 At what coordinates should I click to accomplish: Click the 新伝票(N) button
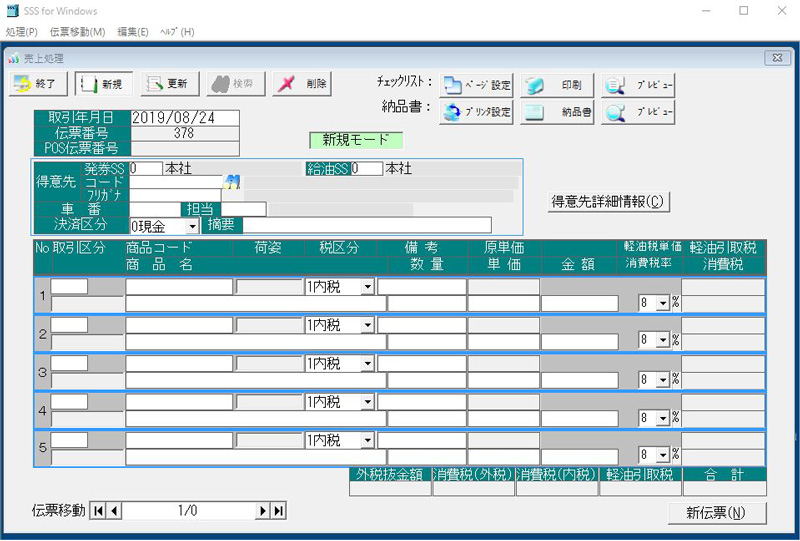tap(716, 513)
